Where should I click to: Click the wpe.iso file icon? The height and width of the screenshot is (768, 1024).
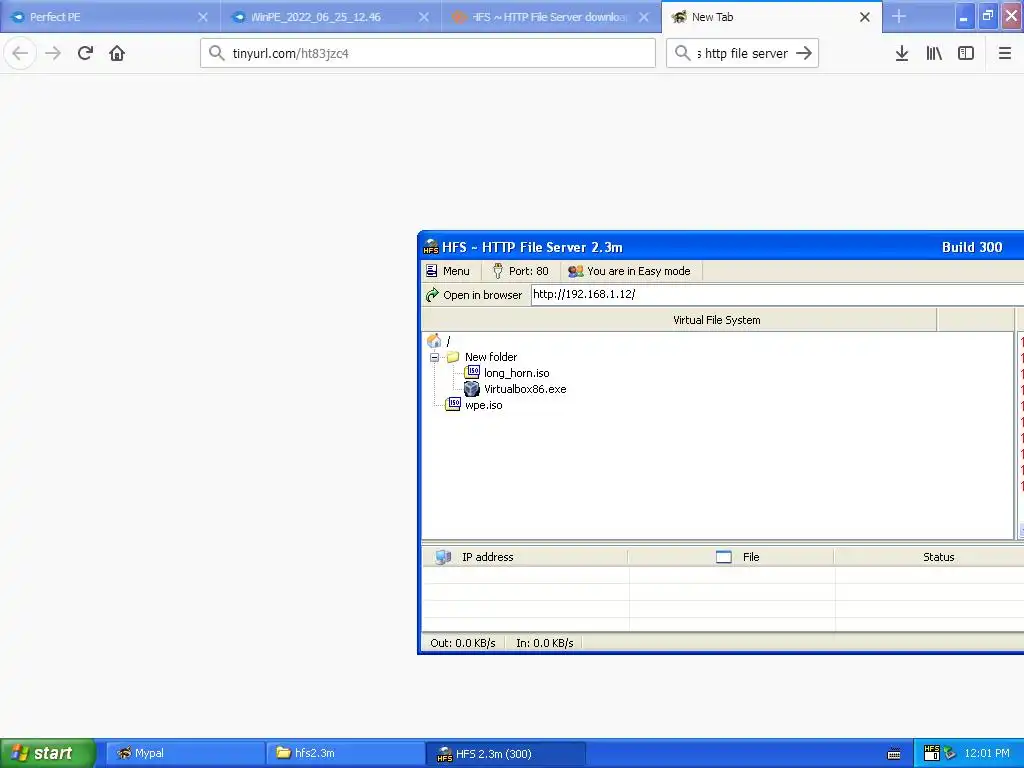point(453,404)
